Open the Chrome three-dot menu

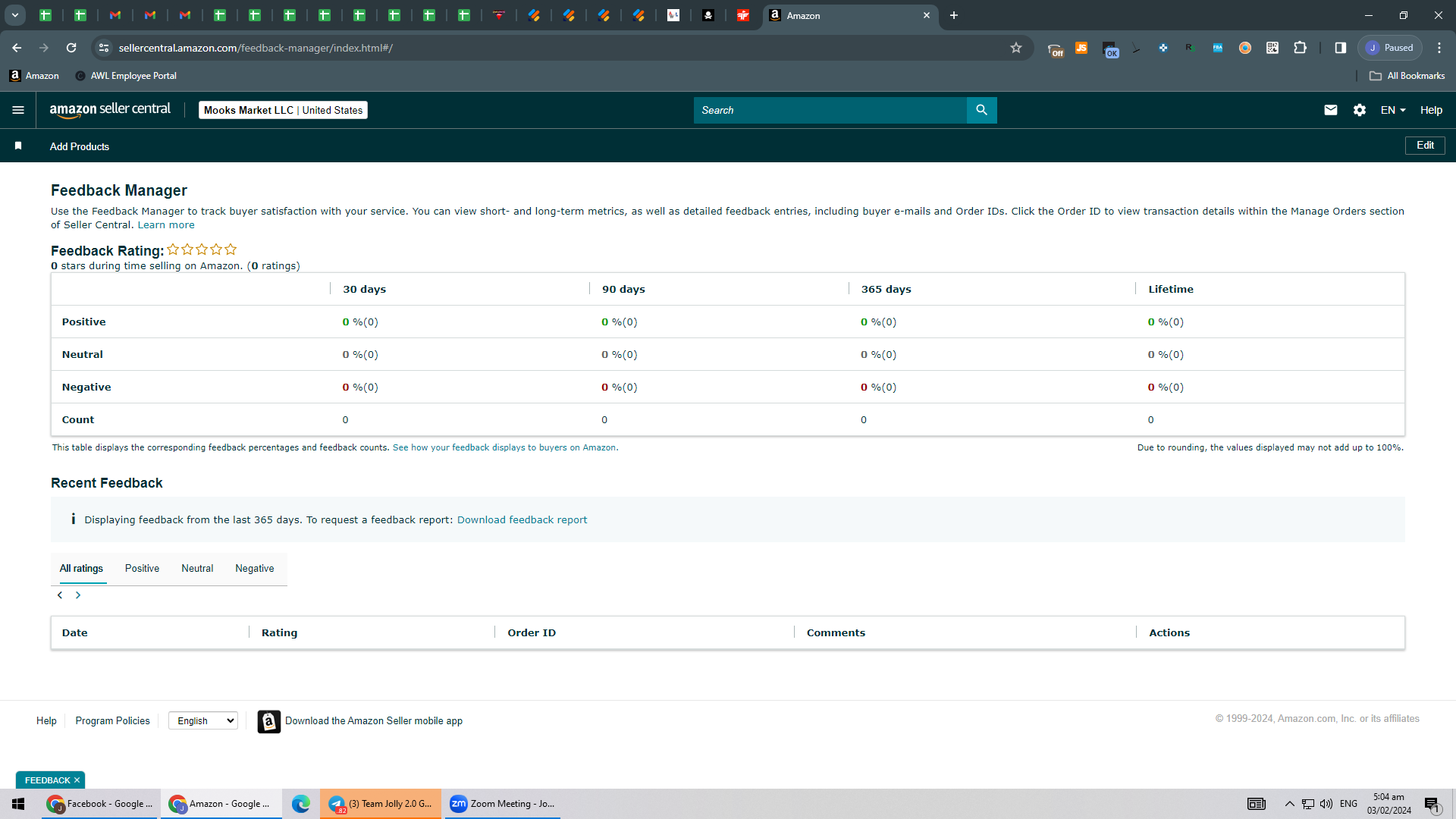click(x=1439, y=48)
